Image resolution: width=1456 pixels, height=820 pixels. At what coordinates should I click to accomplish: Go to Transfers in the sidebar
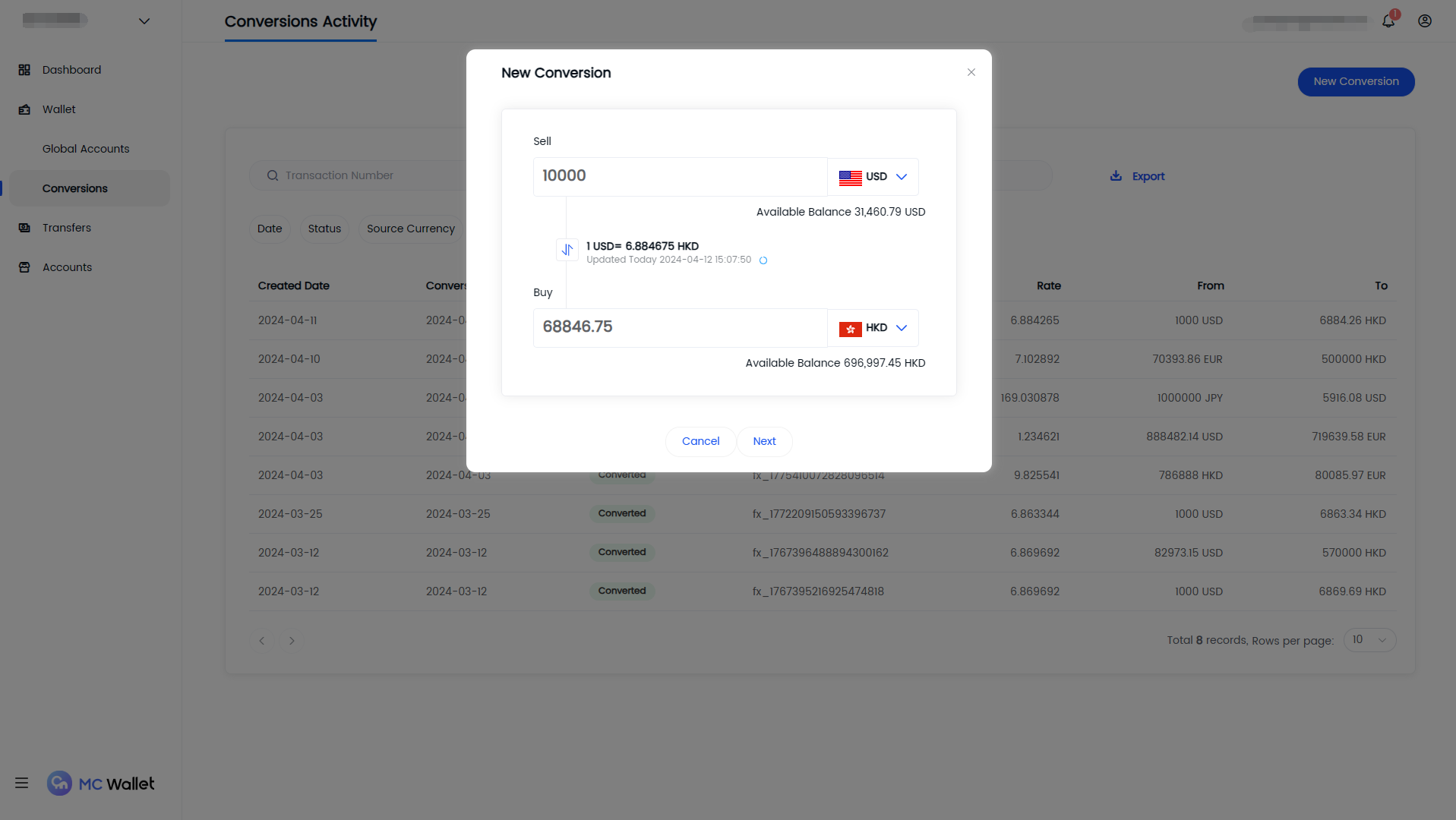[x=66, y=228]
